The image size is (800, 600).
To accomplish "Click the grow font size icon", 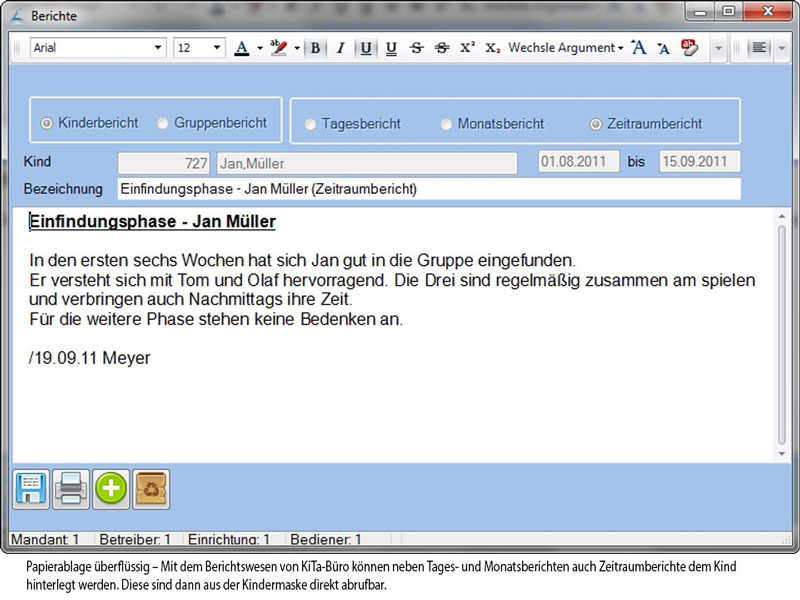I will pyautogui.click(x=639, y=48).
